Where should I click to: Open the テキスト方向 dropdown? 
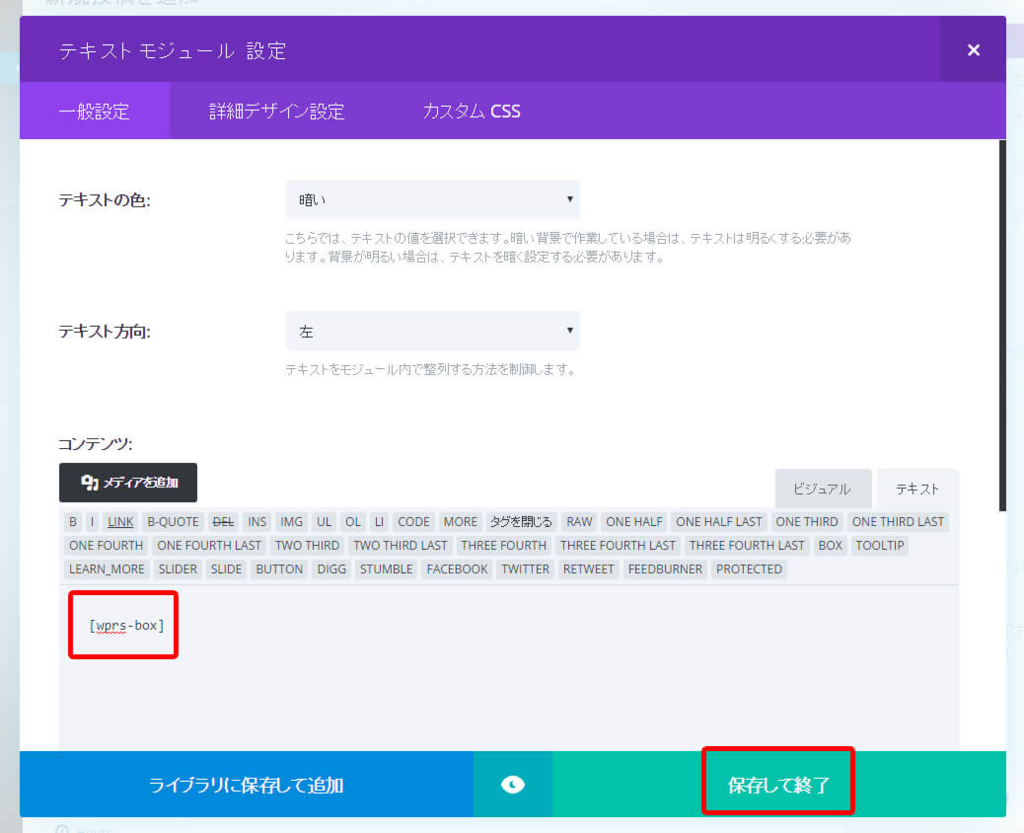(432, 331)
